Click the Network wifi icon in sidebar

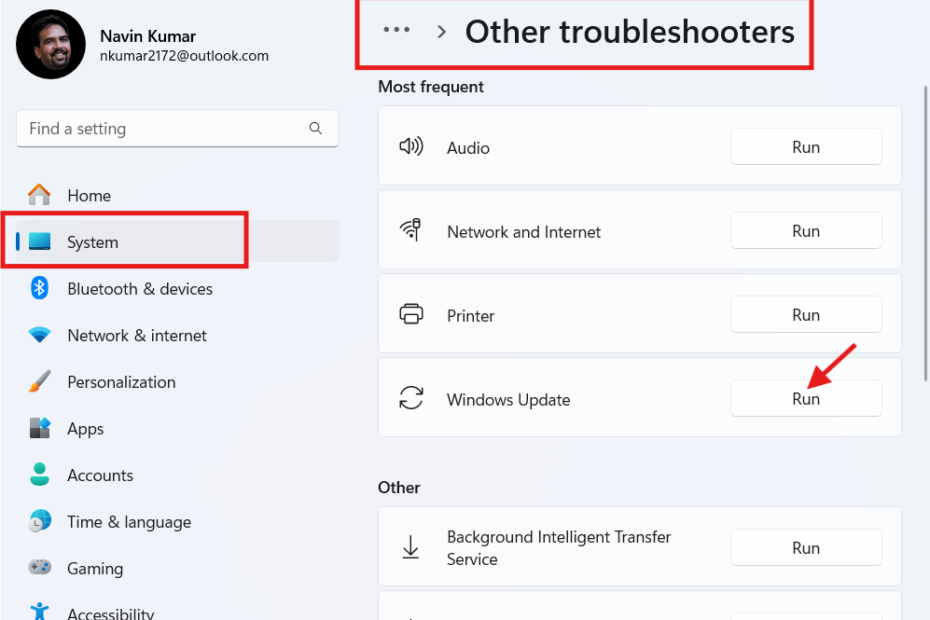coord(39,335)
